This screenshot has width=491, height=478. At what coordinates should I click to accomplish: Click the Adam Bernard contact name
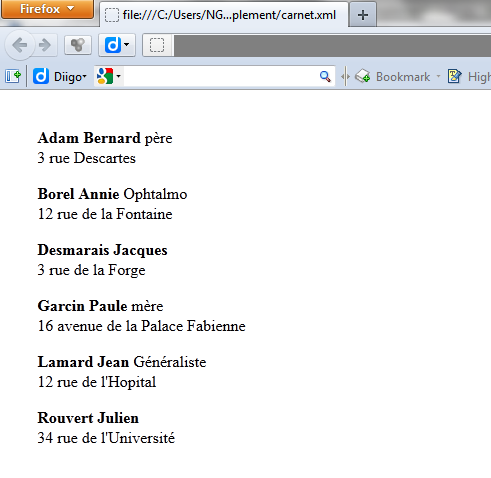click(x=89, y=138)
